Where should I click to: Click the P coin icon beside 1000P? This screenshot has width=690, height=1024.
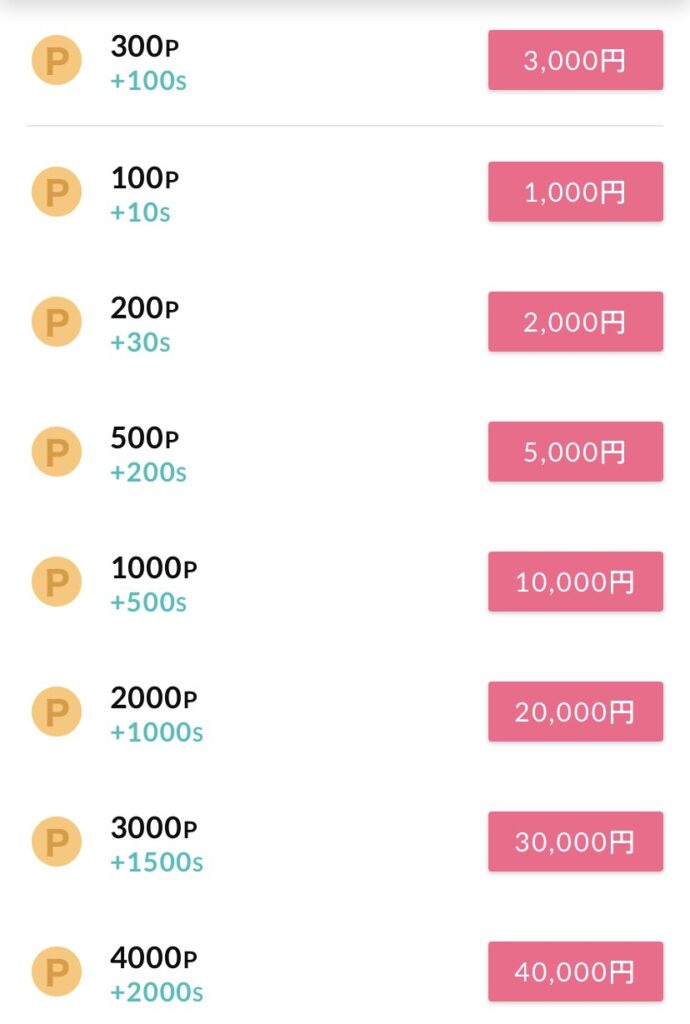pyautogui.click(x=56, y=581)
